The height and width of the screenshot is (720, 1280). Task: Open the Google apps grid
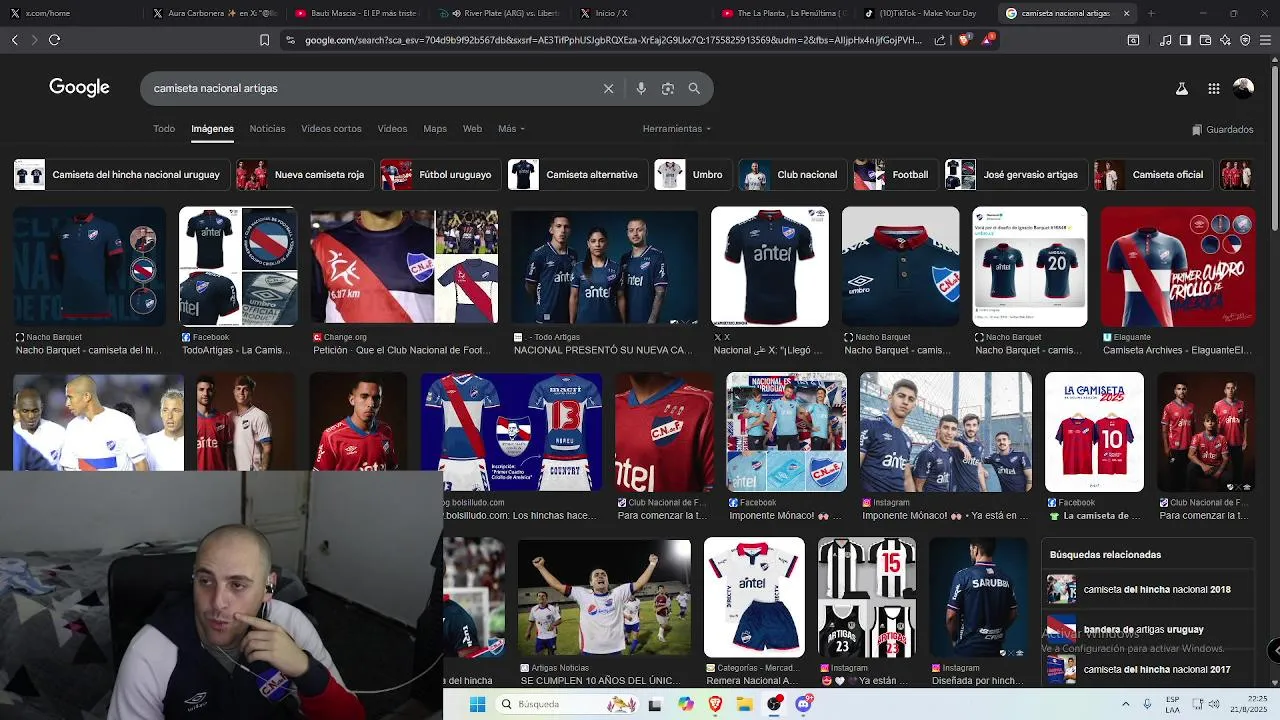[x=1213, y=88]
